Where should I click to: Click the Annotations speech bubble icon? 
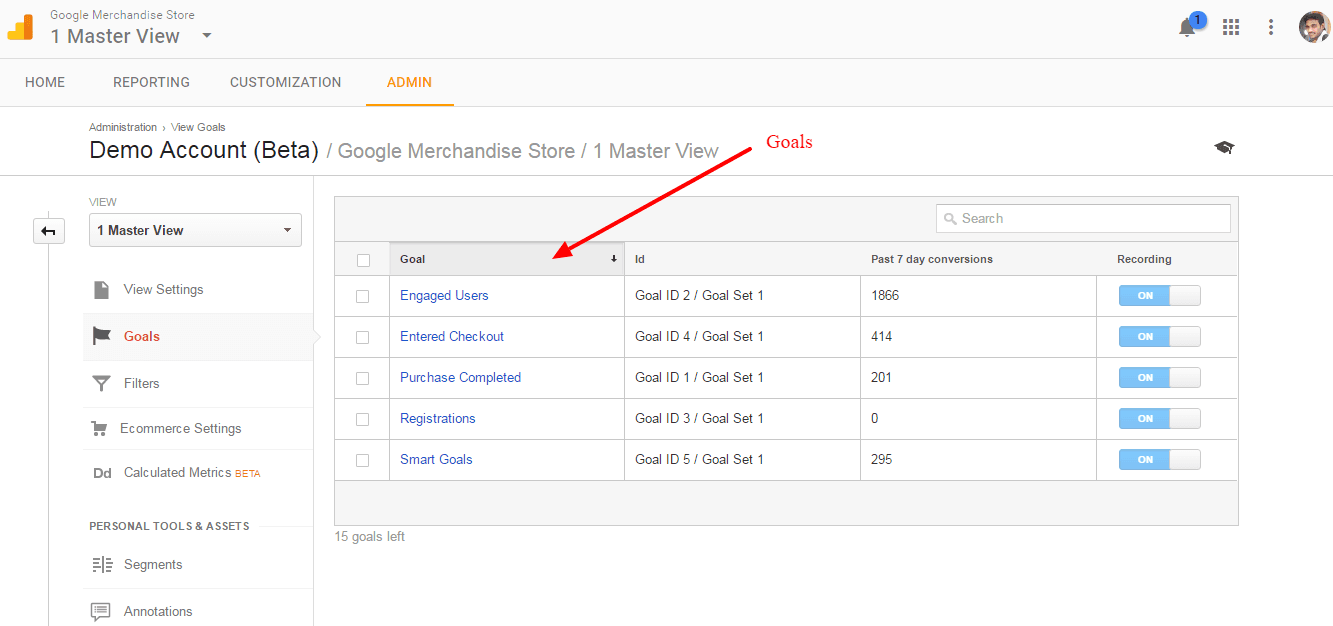[101, 611]
